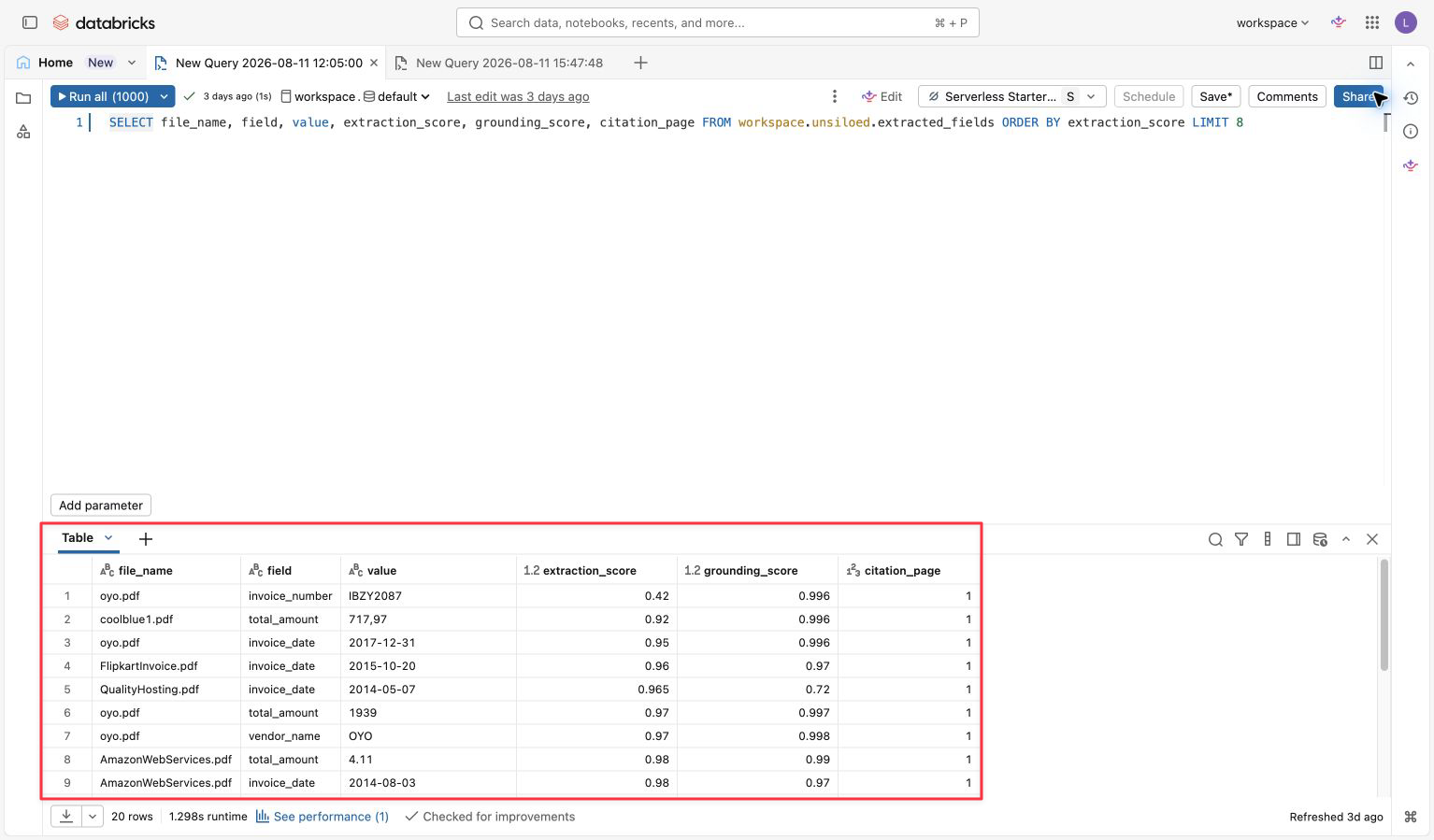
Task: Show the query info panel icon
Action: (1411, 132)
